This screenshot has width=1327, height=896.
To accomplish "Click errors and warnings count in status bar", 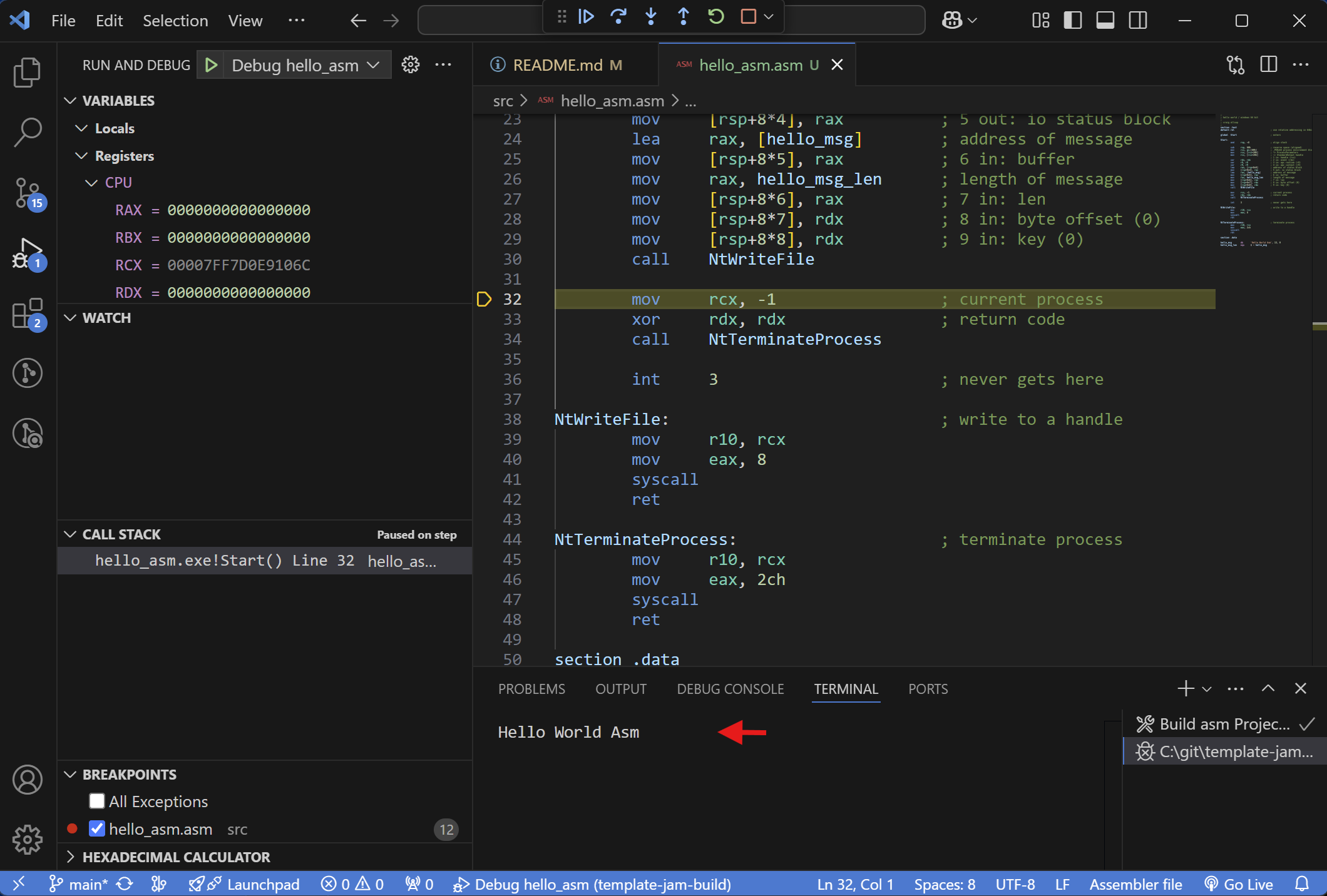I will click(x=352, y=884).
